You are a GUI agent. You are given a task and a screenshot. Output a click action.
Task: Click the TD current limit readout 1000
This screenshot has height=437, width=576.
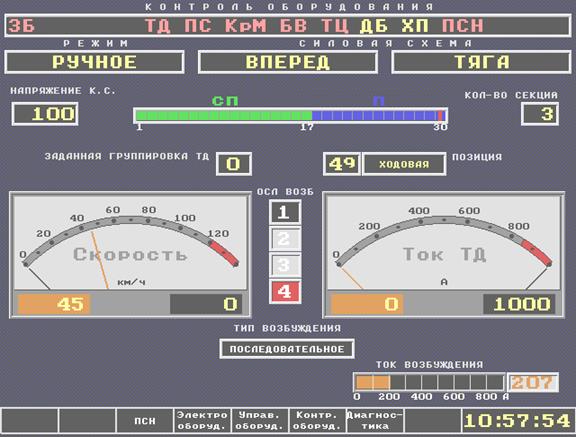519,304
